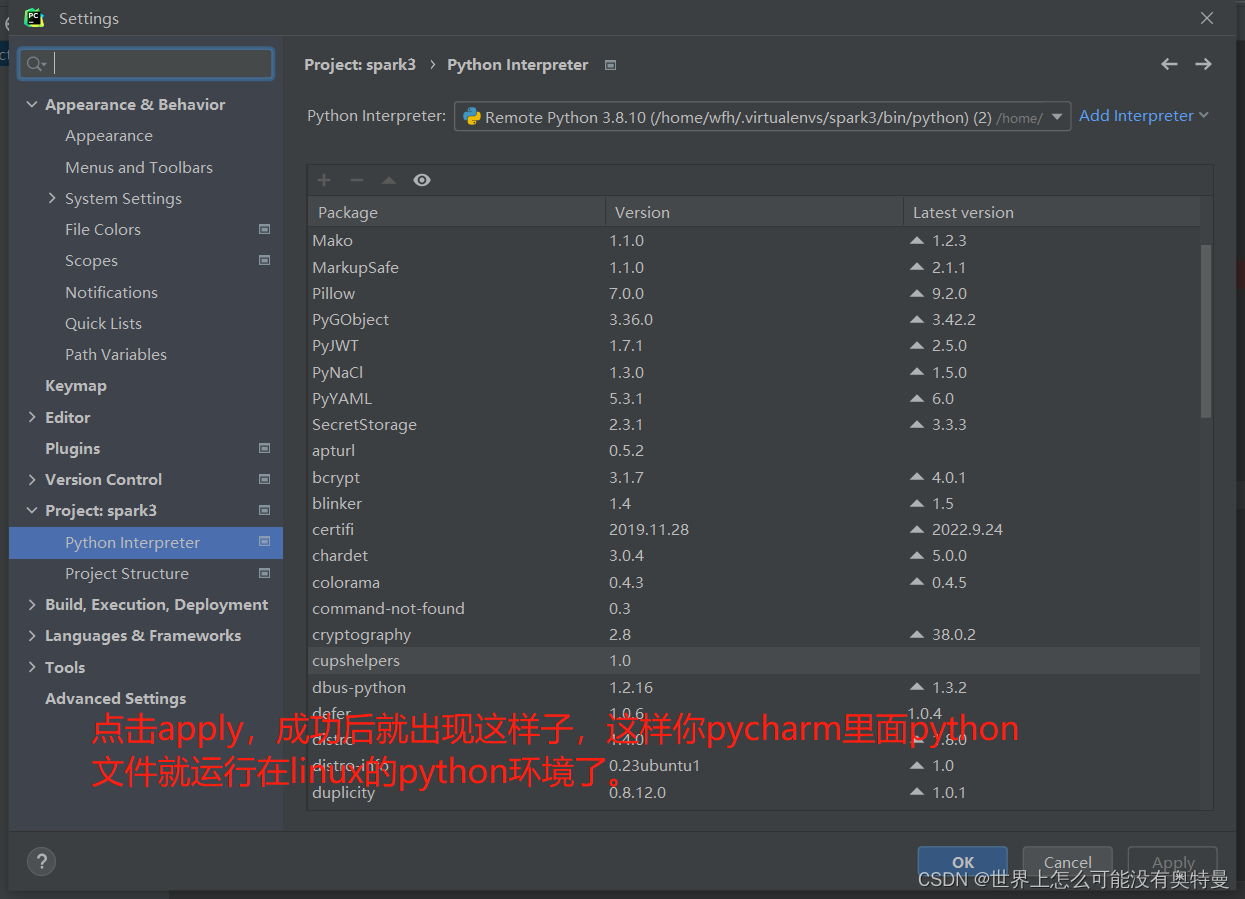Click project icon next to Project: spark3
1245x899 pixels.
(x=264, y=510)
